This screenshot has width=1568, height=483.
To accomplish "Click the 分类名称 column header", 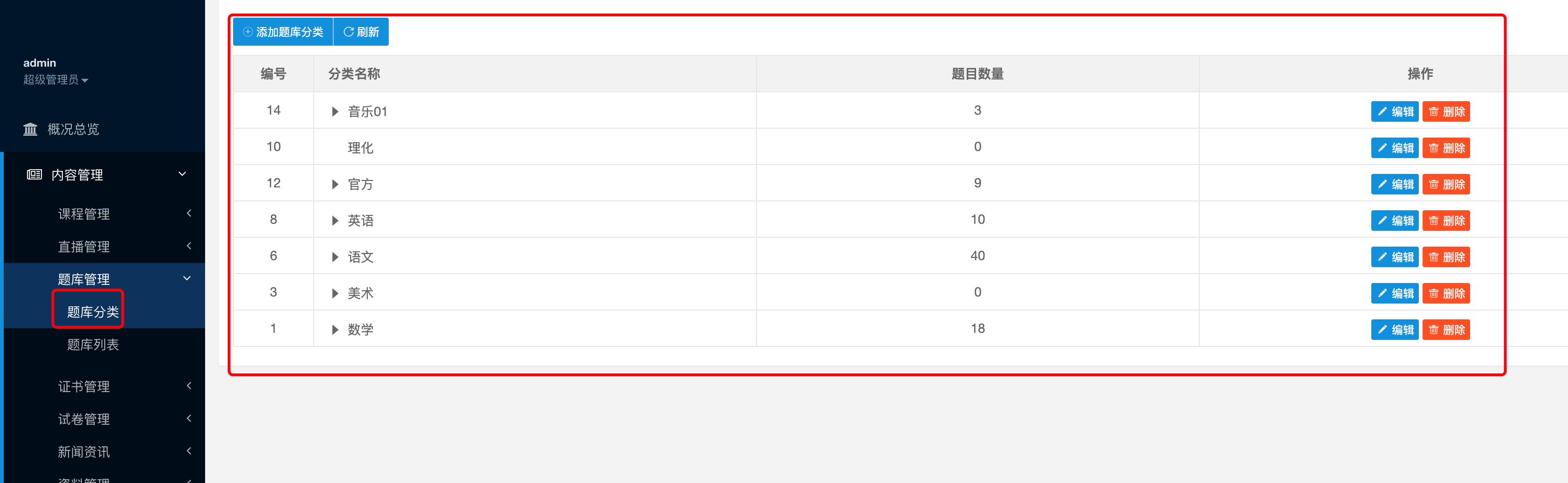I will click(354, 74).
